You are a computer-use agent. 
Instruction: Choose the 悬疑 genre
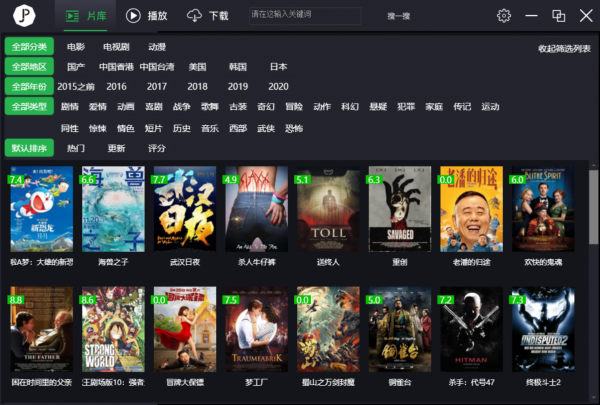pos(378,106)
